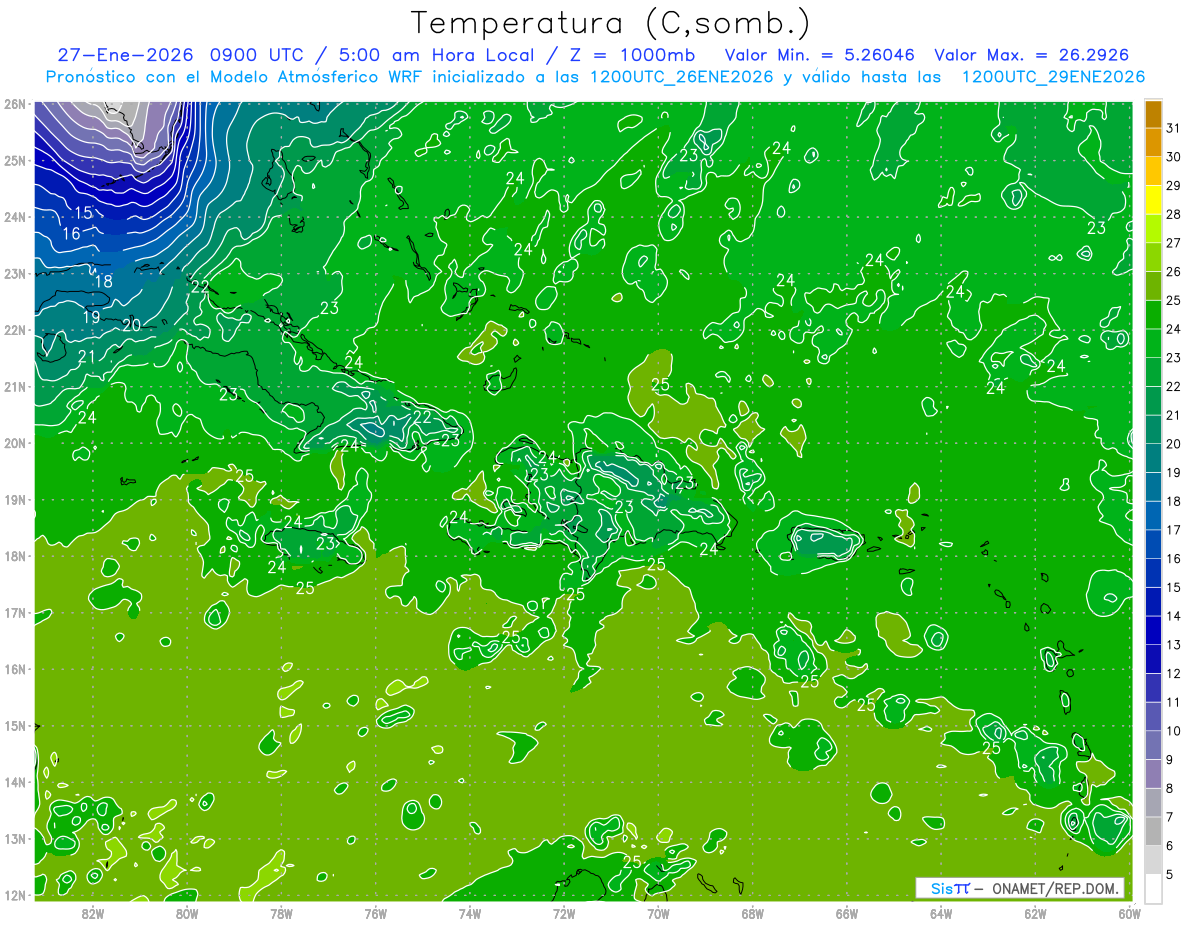Image resolution: width=1200 pixels, height=927 pixels.
Task: Click the "24N" latitude axis label
Action: 14,217
